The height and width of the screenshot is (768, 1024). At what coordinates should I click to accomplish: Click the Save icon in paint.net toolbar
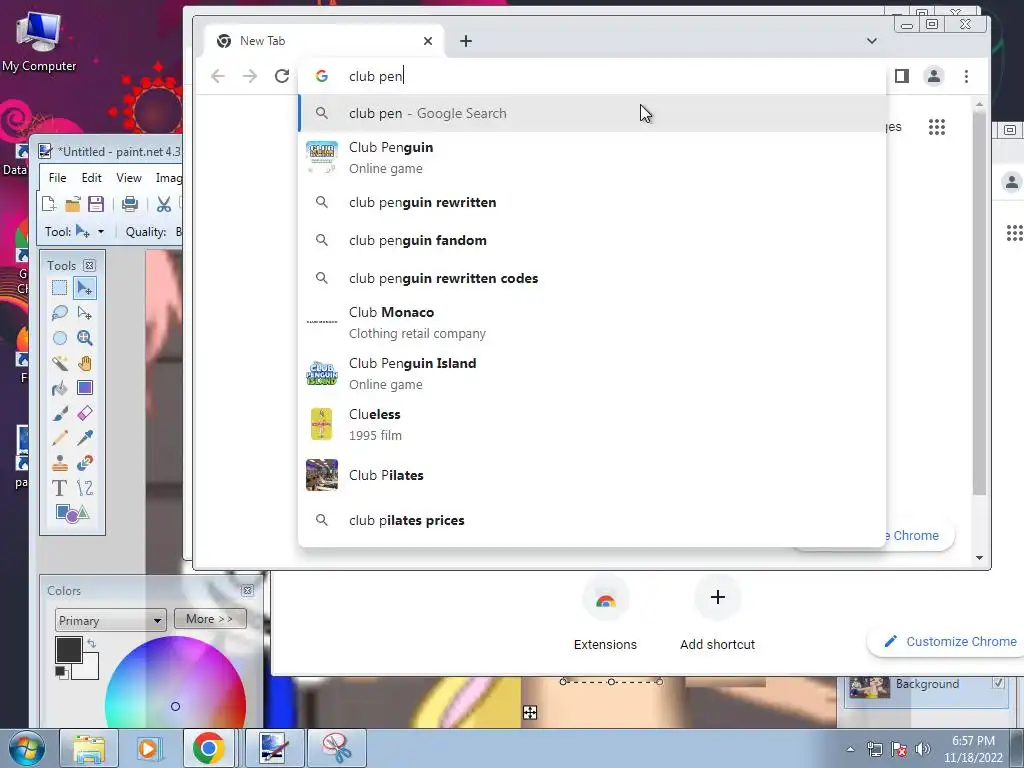point(96,204)
